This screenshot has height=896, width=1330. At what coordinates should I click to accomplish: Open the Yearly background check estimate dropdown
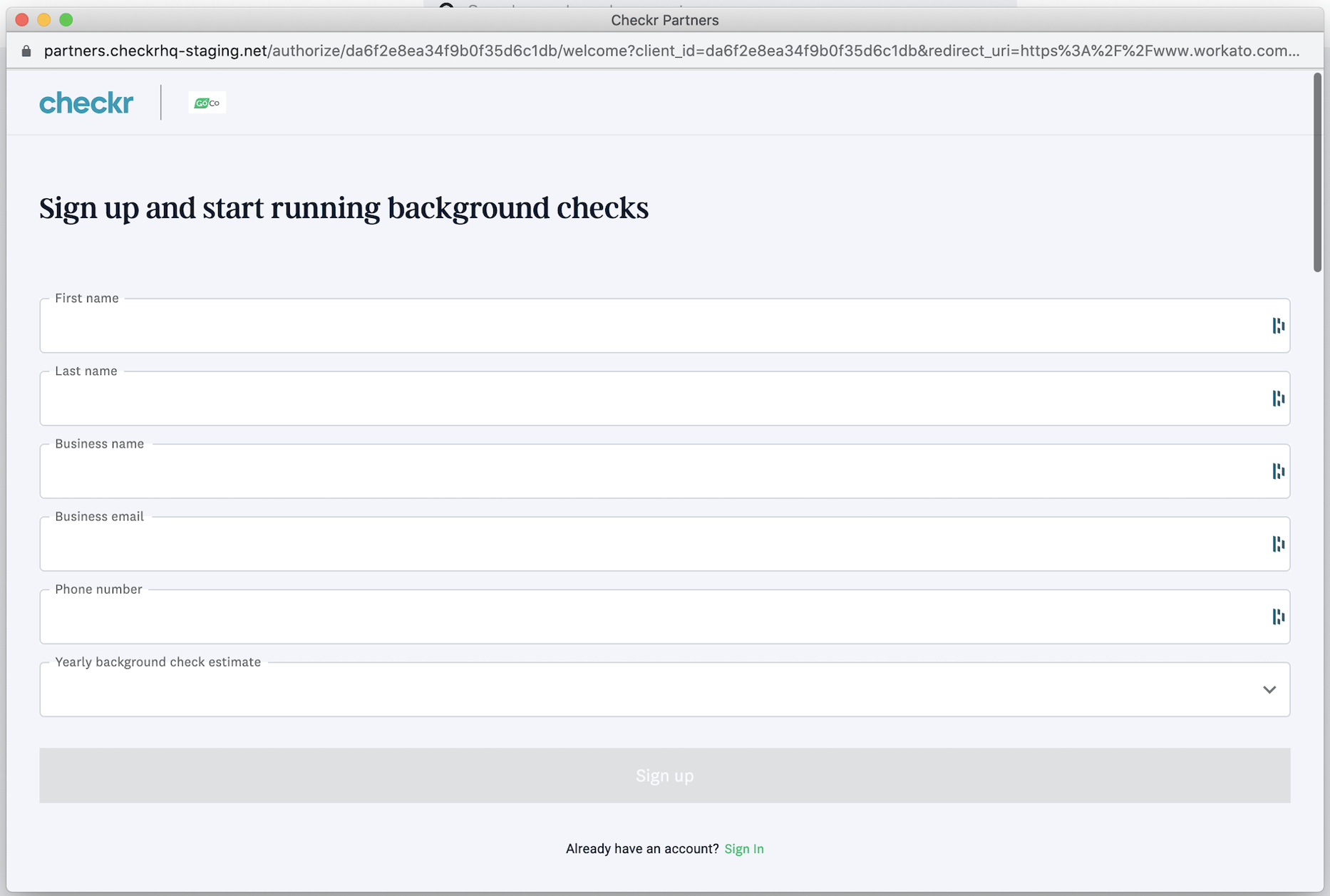coord(664,689)
